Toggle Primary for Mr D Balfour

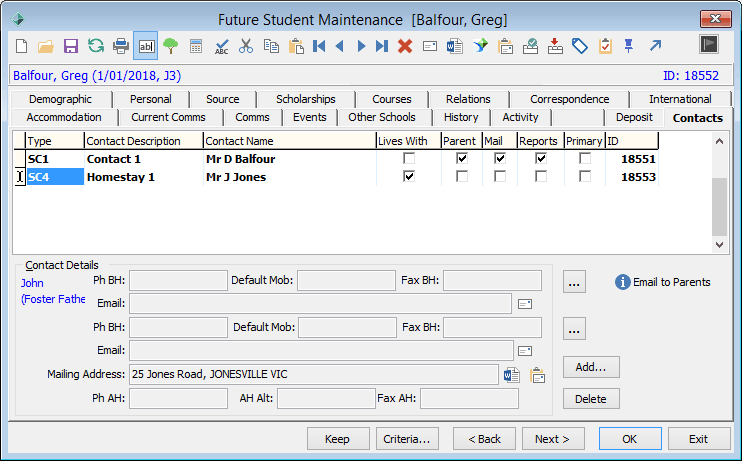coord(585,159)
